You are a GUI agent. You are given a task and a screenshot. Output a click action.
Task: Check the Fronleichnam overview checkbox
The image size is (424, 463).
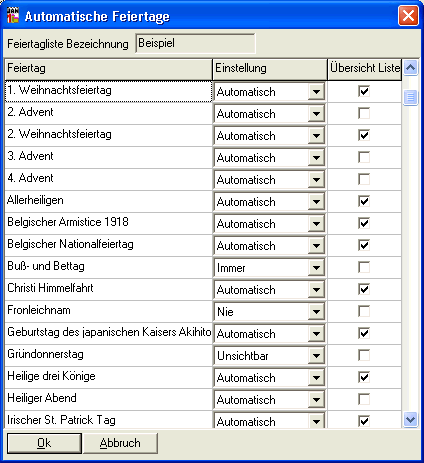click(x=364, y=311)
